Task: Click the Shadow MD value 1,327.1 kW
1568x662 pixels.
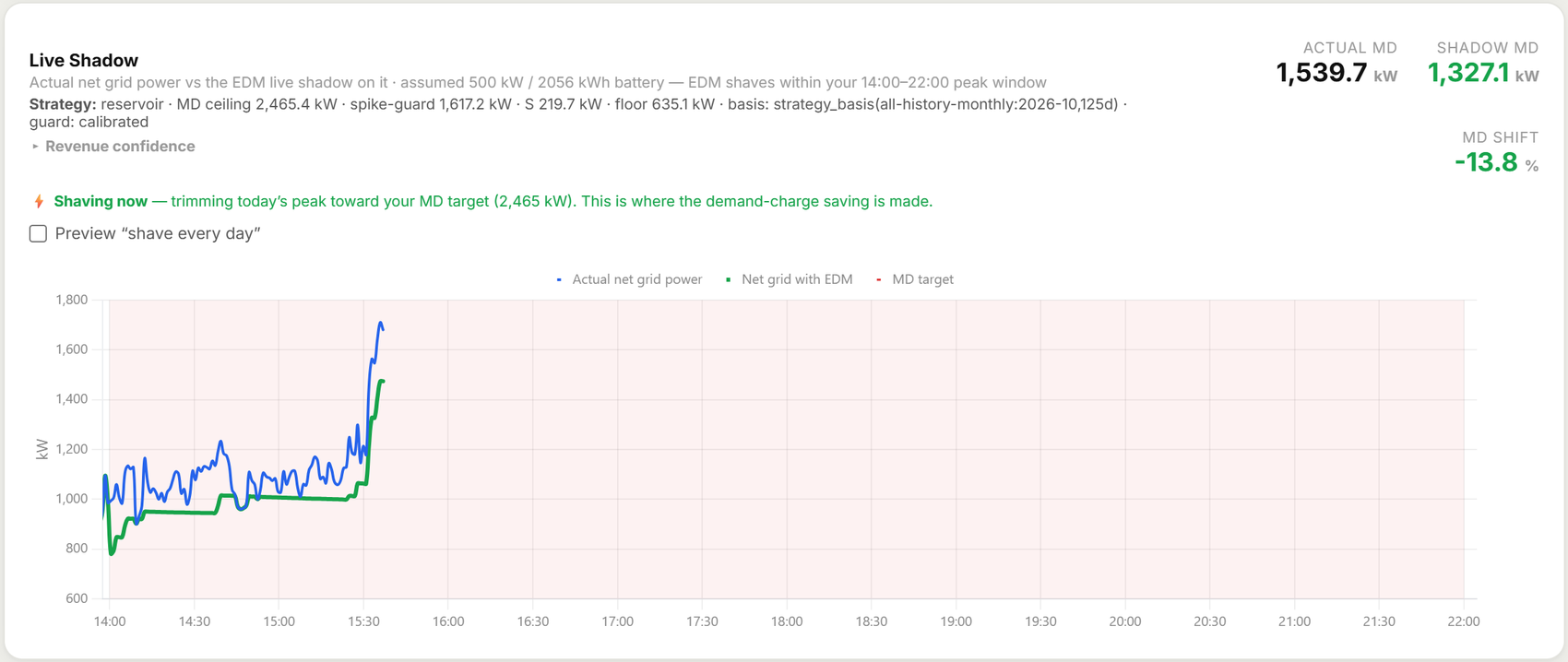Action: (1483, 73)
